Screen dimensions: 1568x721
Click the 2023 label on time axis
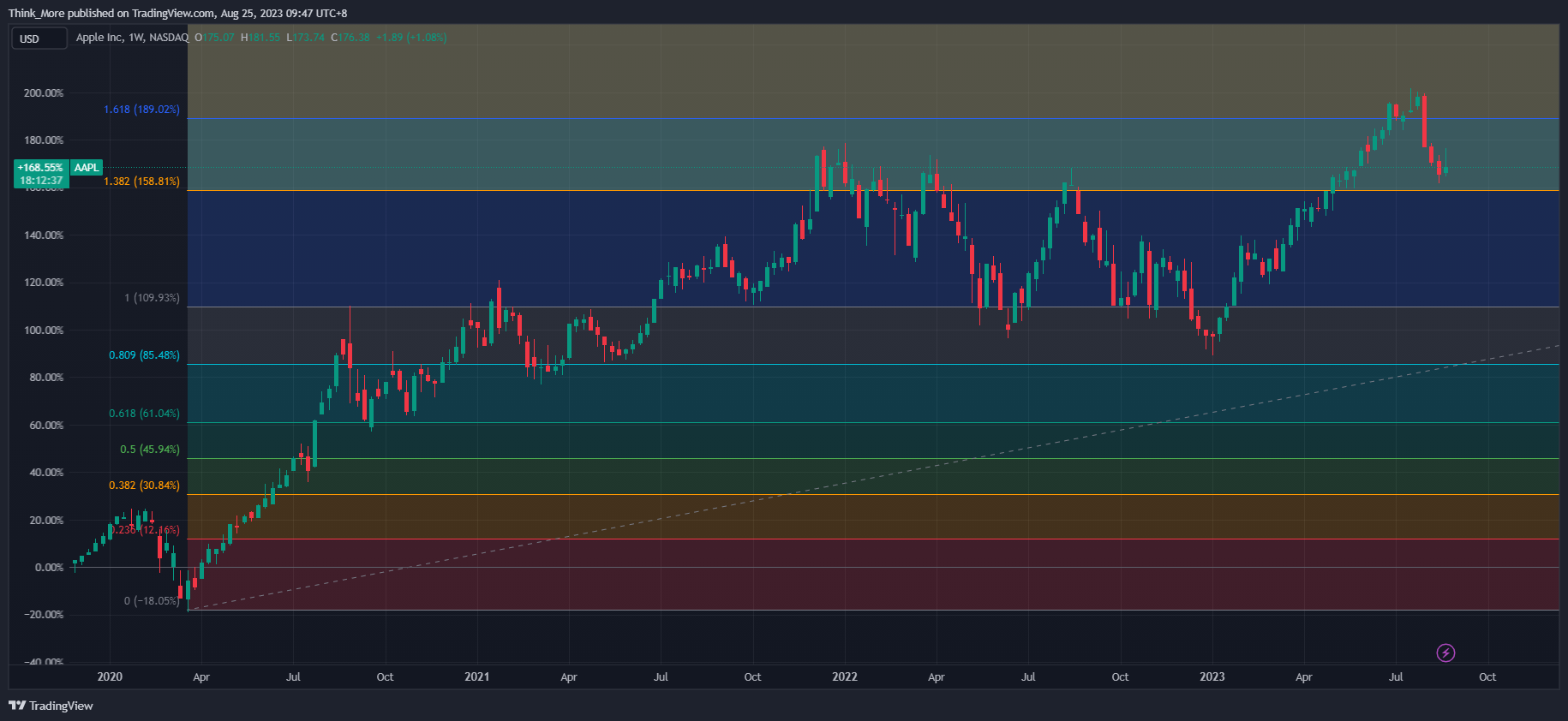coord(1212,676)
